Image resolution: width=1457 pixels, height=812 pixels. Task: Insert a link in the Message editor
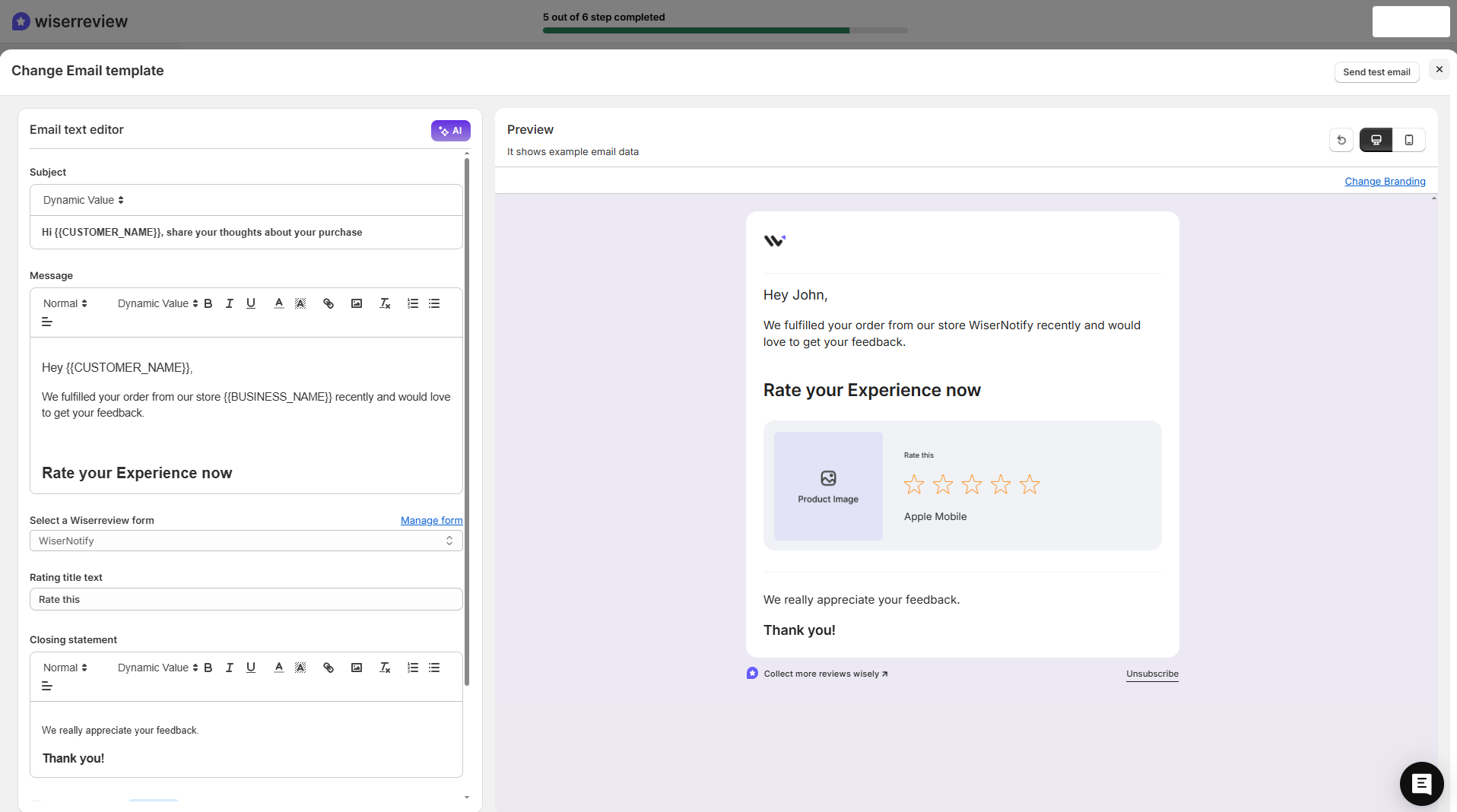pyautogui.click(x=329, y=303)
